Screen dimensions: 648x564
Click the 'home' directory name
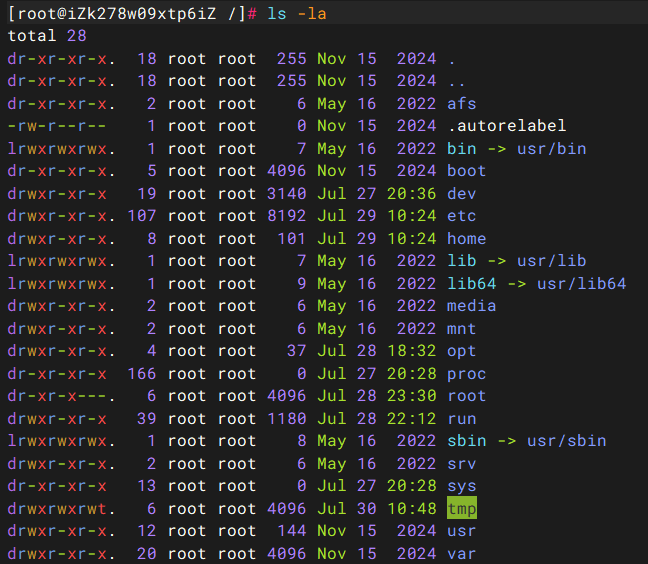(467, 238)
